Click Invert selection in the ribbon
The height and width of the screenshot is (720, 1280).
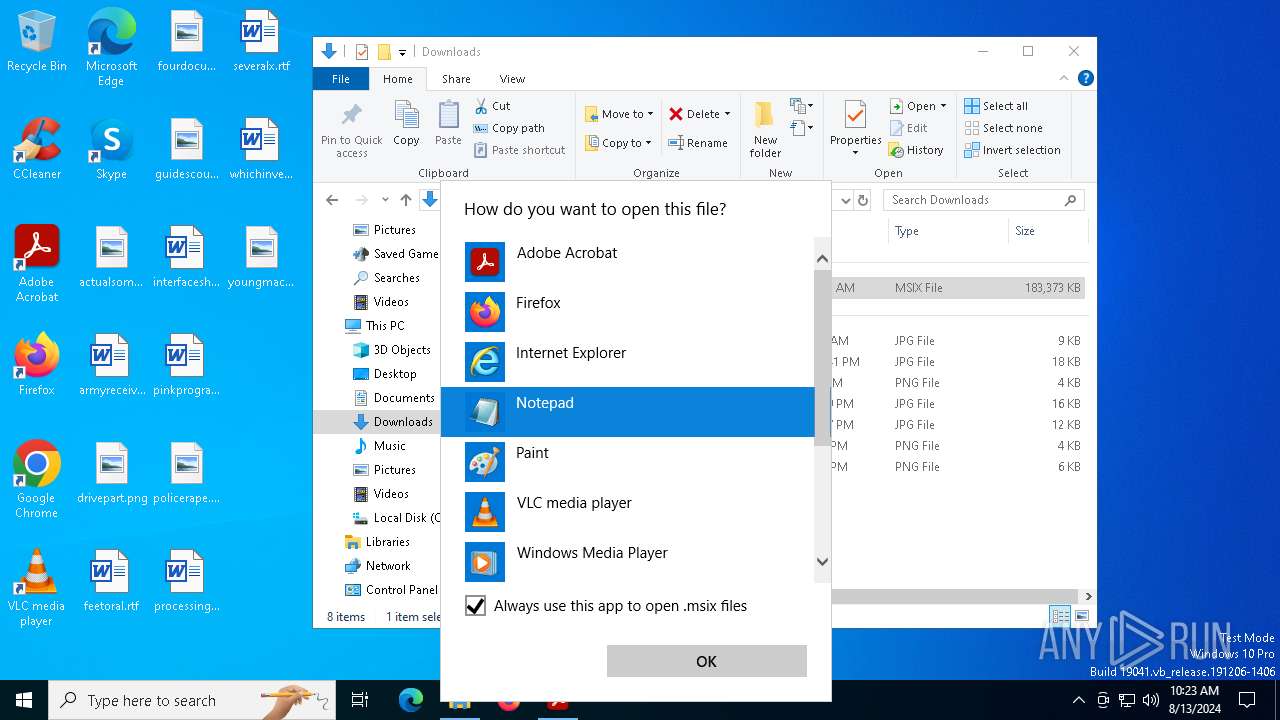(x=1012, y=150)
